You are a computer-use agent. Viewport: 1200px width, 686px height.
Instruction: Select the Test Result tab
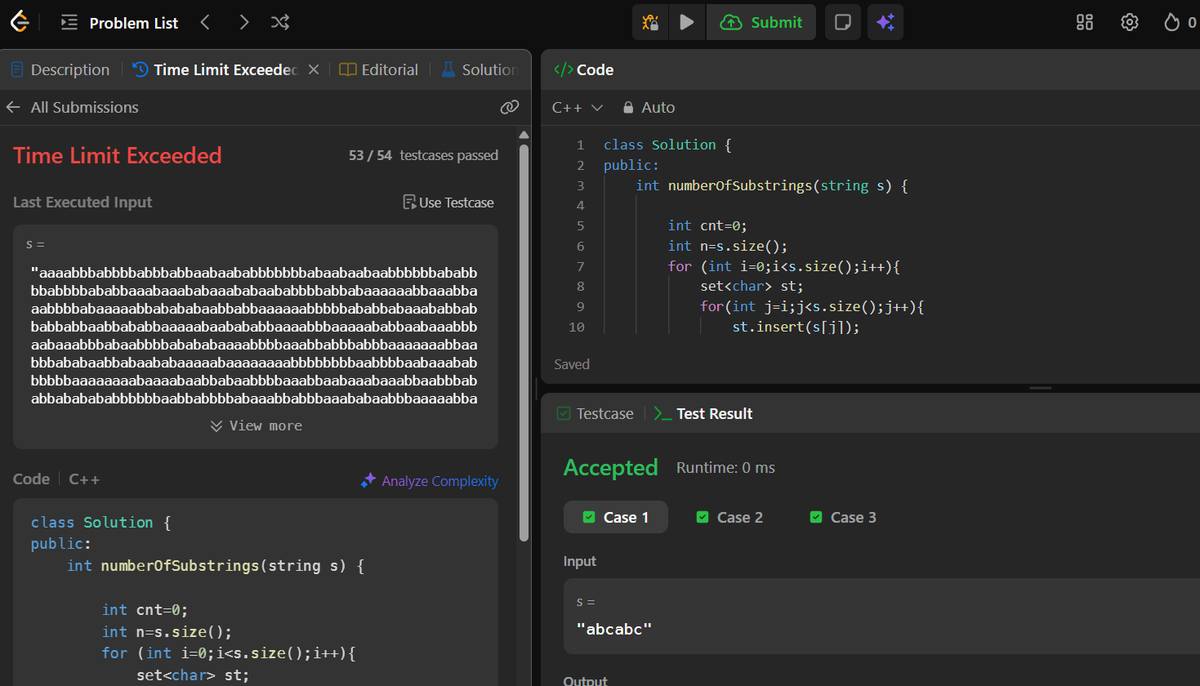(x=703, y=413)
